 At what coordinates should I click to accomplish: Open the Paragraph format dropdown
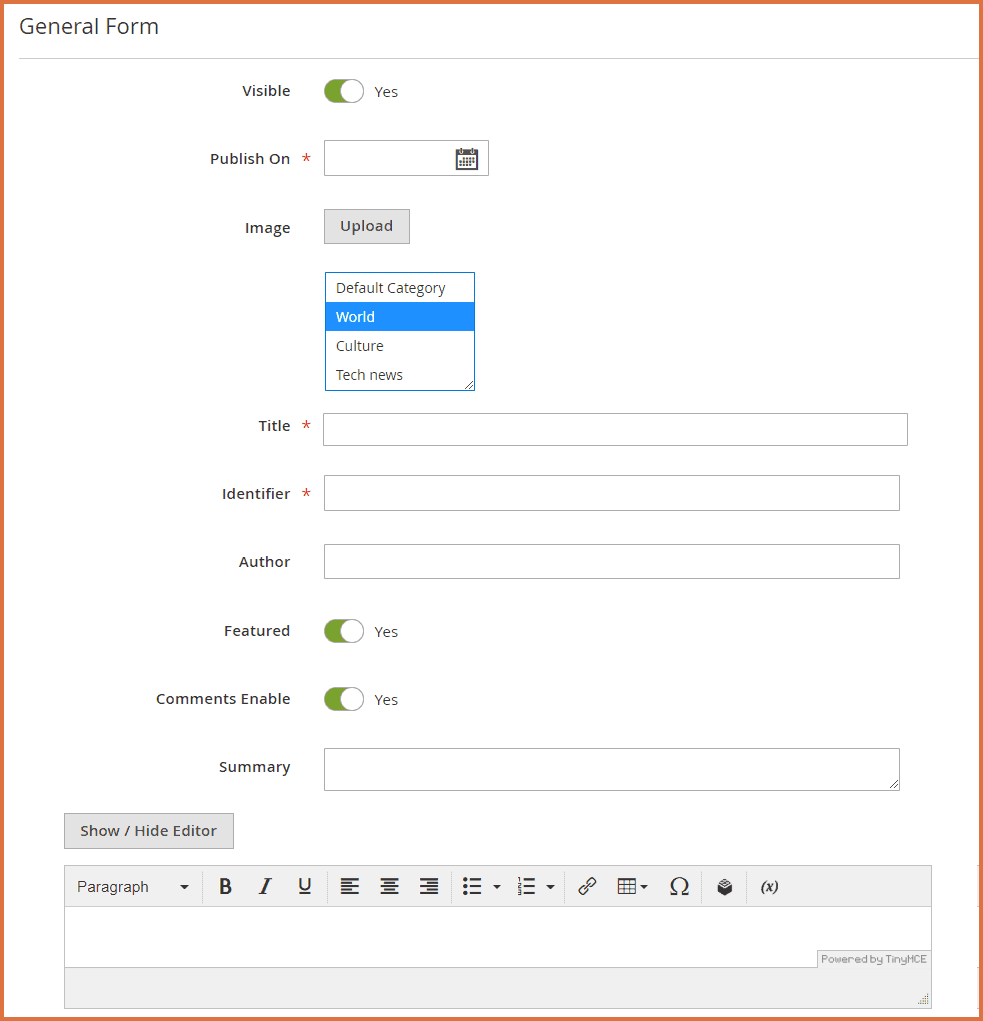[x=133, y=887]
